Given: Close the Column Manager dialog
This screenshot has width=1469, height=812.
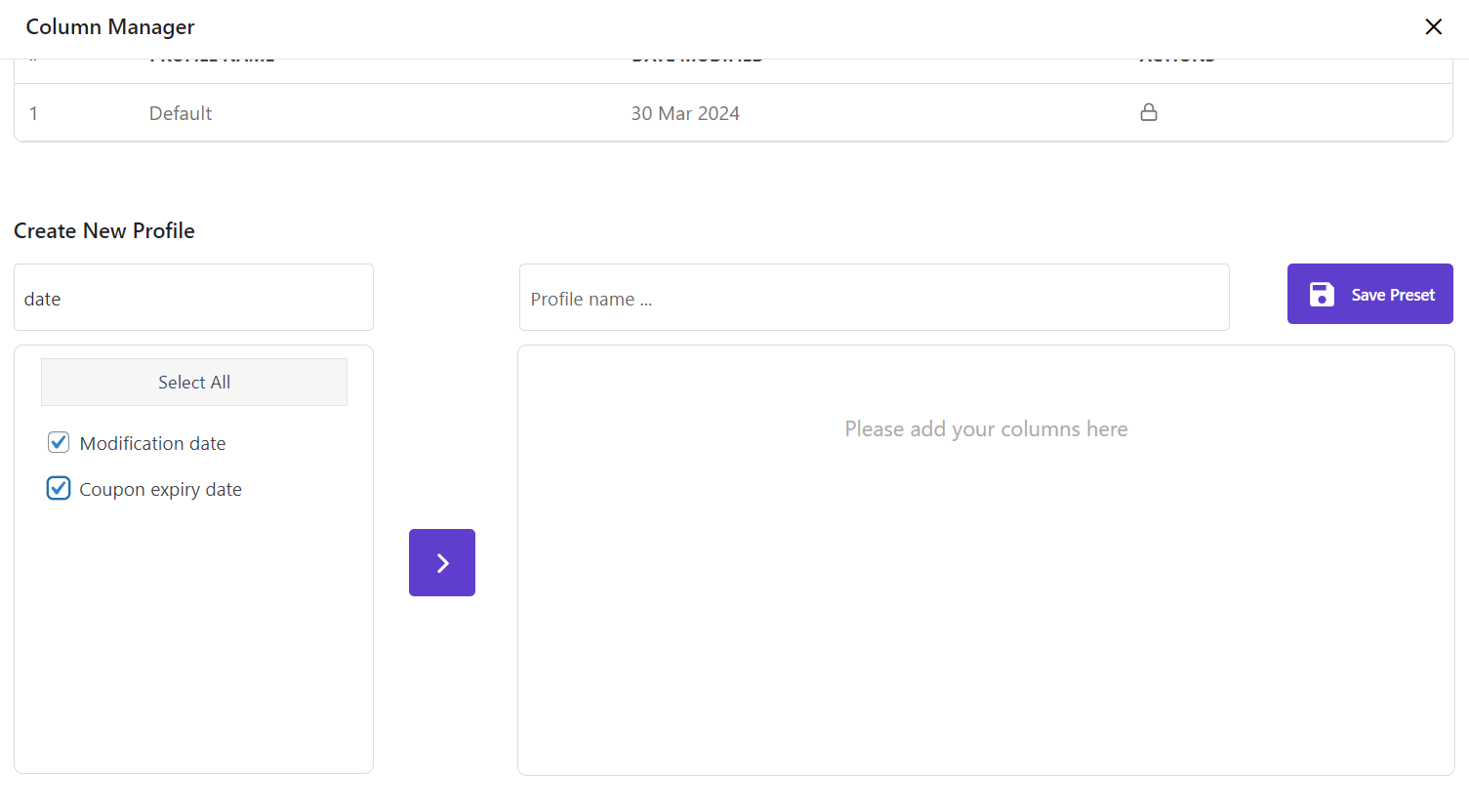Looking at the screenshot, I should [1433, 27].
